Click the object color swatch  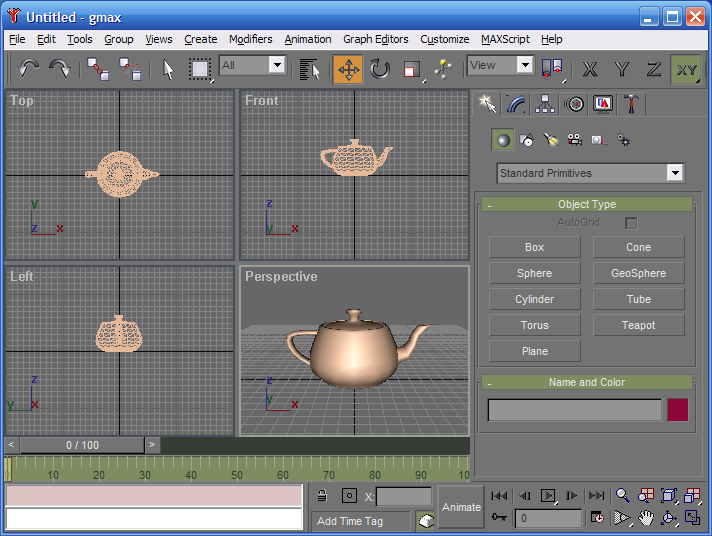(678, 410)
